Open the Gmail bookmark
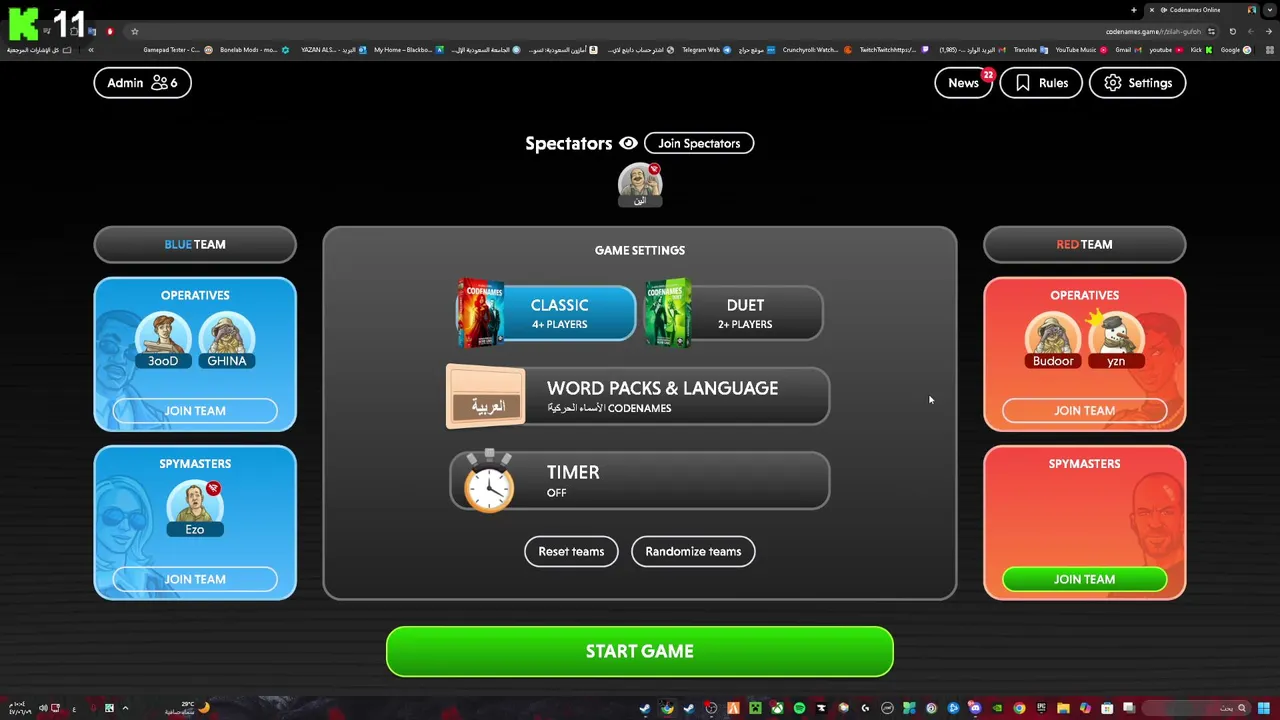The height and width of the screenshot is (720, 1280). 1128,50
